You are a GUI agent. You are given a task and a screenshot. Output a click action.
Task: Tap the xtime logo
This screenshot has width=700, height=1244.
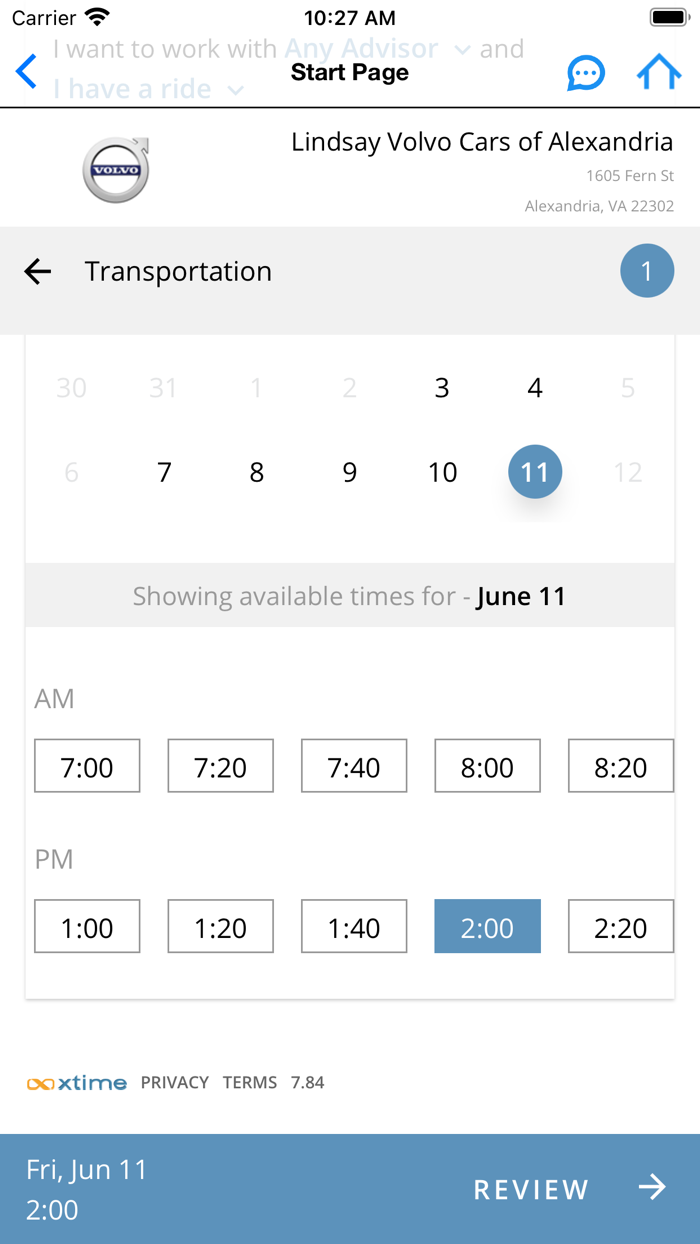pos(77,1082)
